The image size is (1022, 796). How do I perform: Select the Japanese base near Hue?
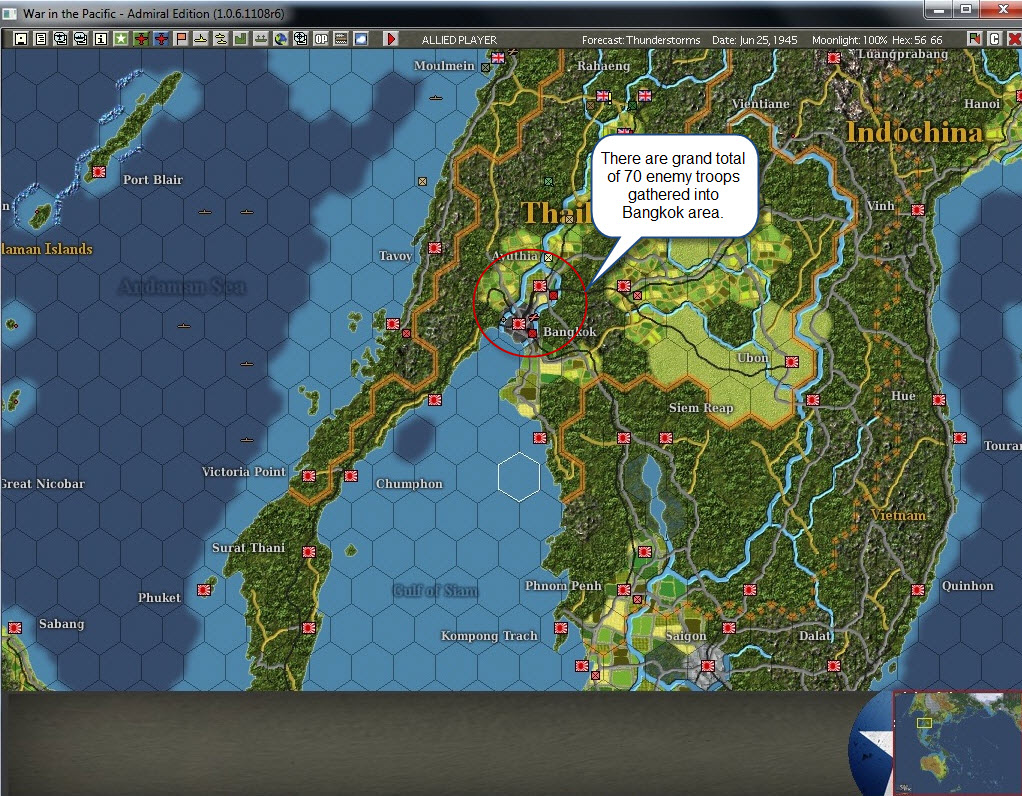(939, 400)
